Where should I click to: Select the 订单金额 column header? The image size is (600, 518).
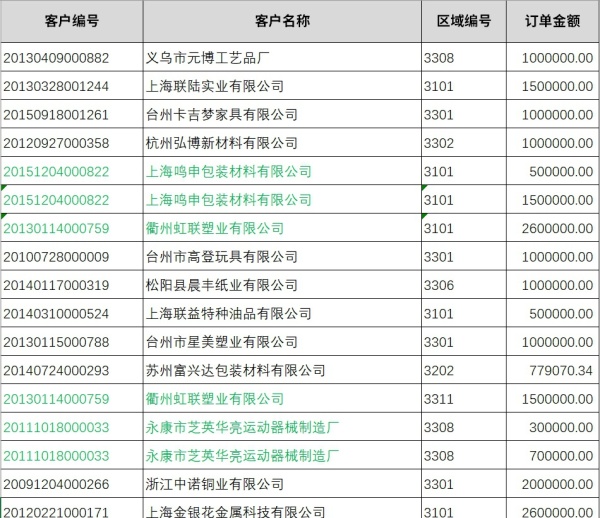tap(553, 21)
